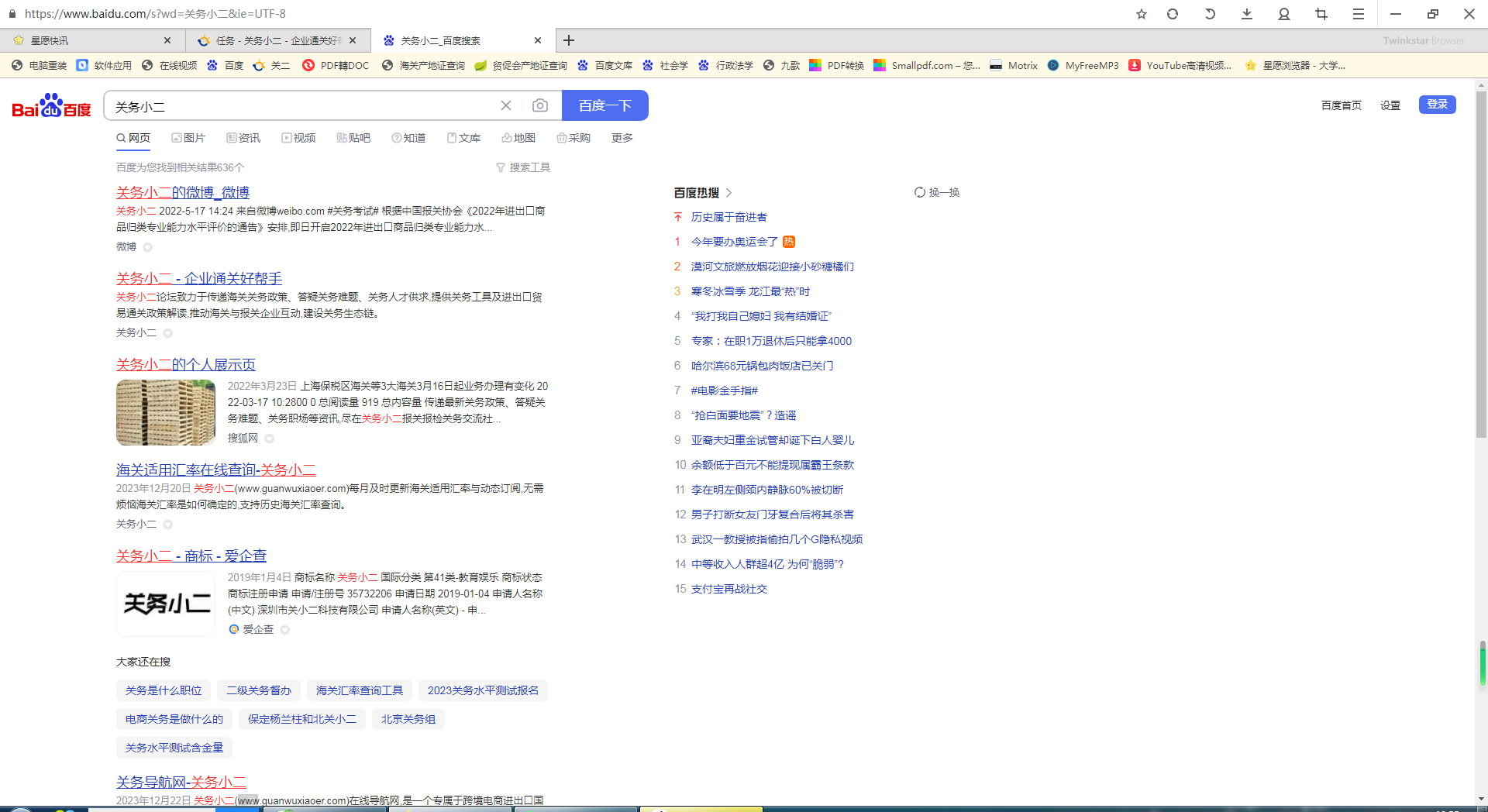
Task: Click the bookmark star icon in address bar
Action: point(1141,14)
